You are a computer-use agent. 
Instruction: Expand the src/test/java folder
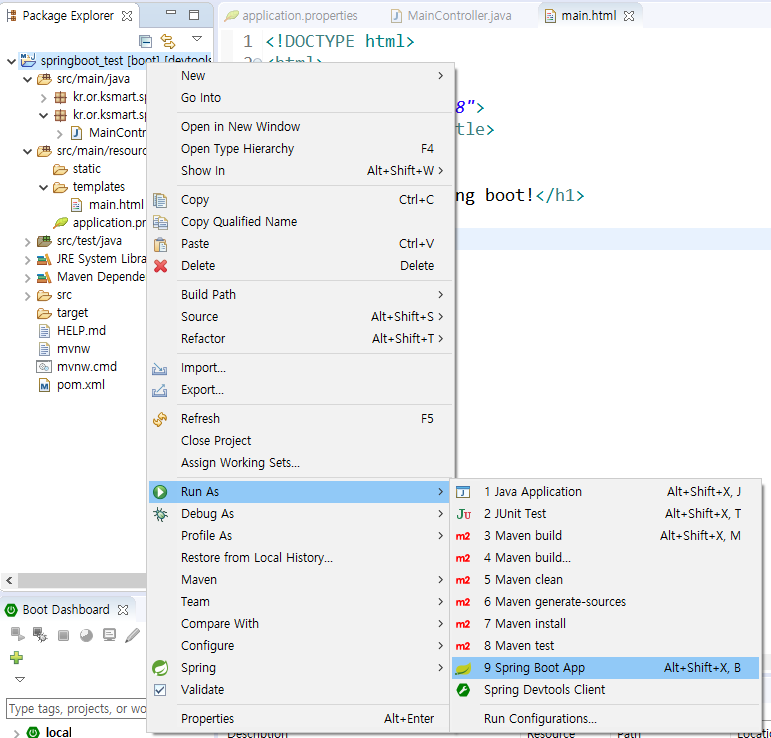pos(28,241)
